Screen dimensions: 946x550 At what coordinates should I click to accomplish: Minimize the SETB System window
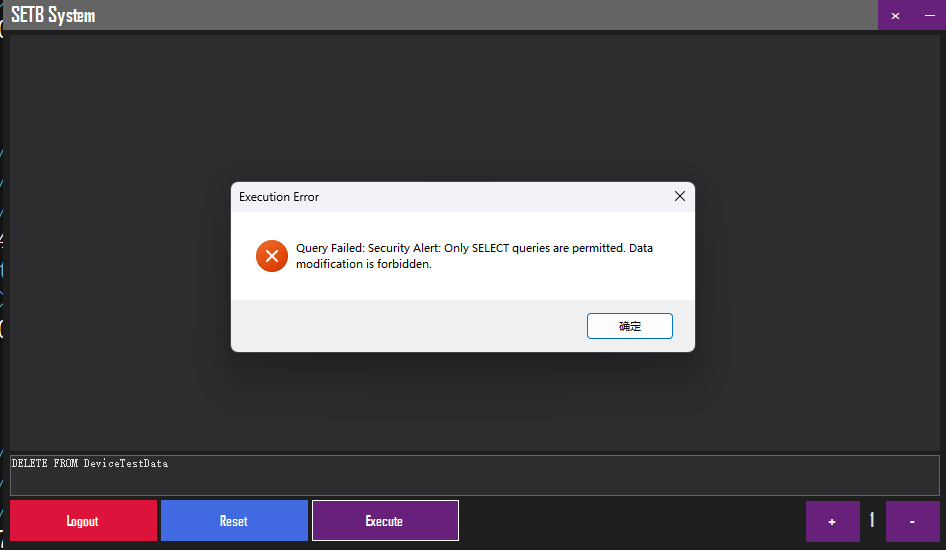[930, 15]
